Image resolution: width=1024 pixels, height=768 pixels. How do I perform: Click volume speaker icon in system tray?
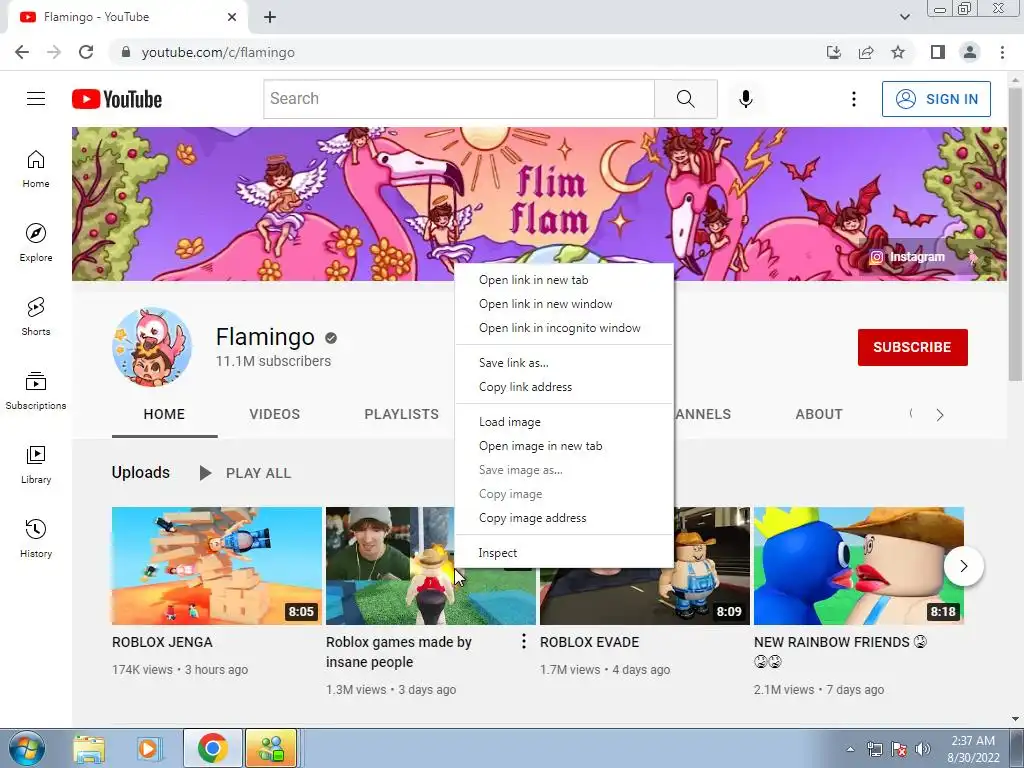pyautogui.click(x=923, y=749)
